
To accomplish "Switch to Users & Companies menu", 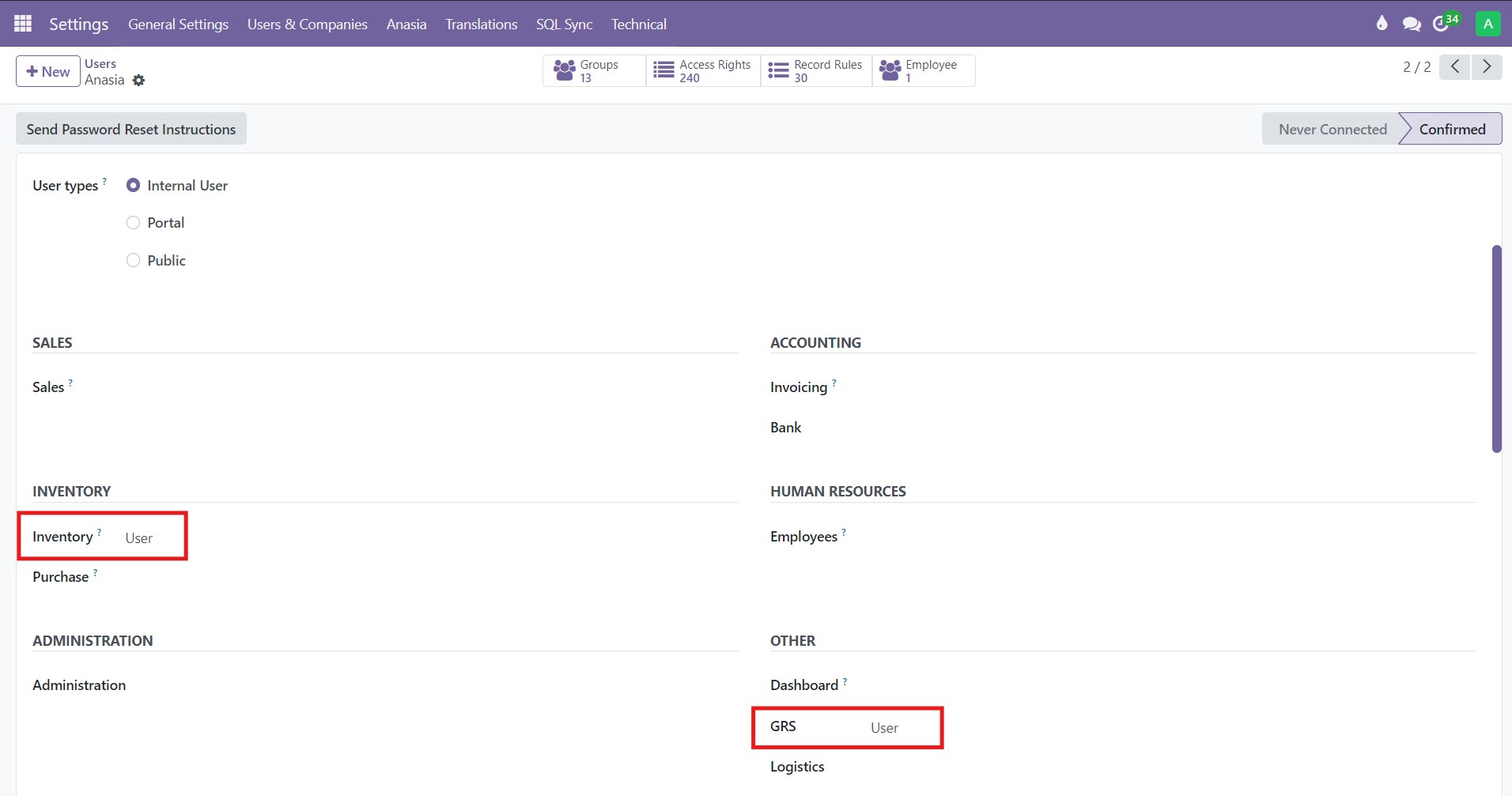I will click(307, 24).
